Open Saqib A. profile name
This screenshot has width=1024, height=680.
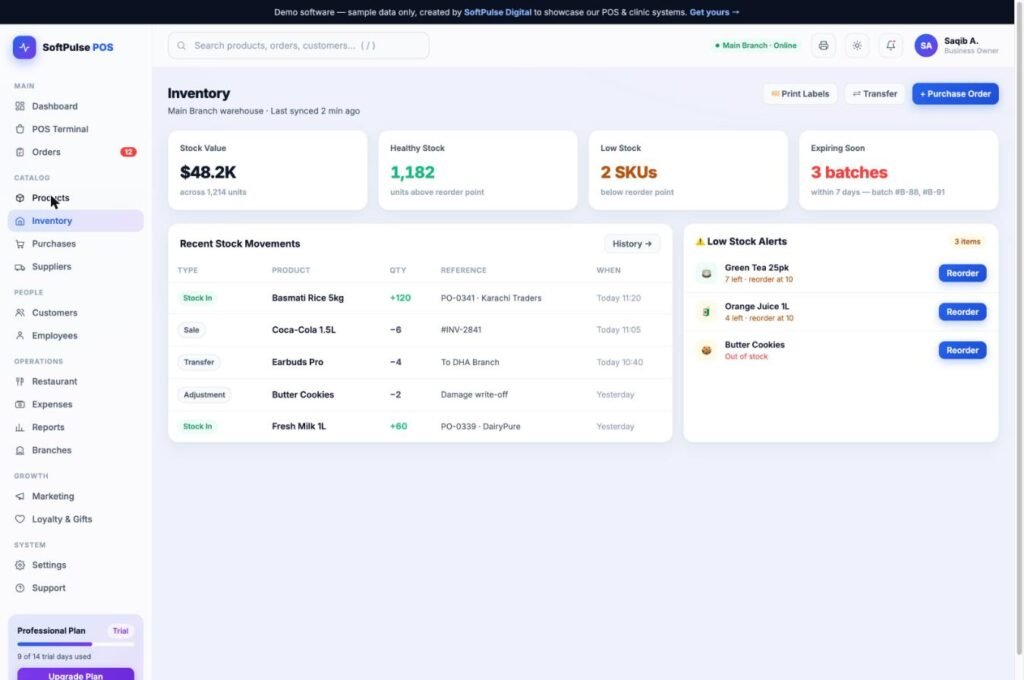[x=961, y=40]
